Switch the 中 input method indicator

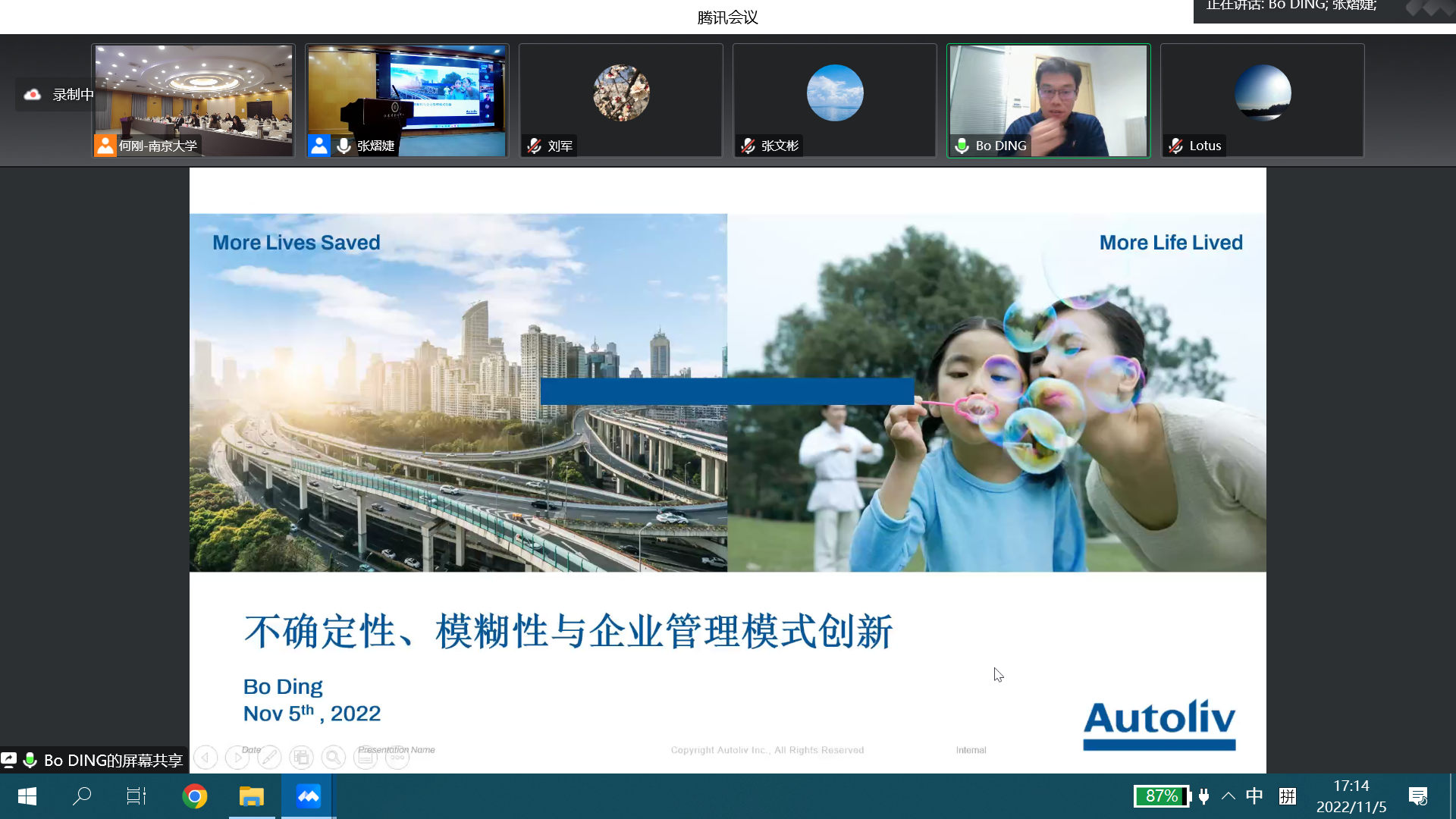[1254, 796]
